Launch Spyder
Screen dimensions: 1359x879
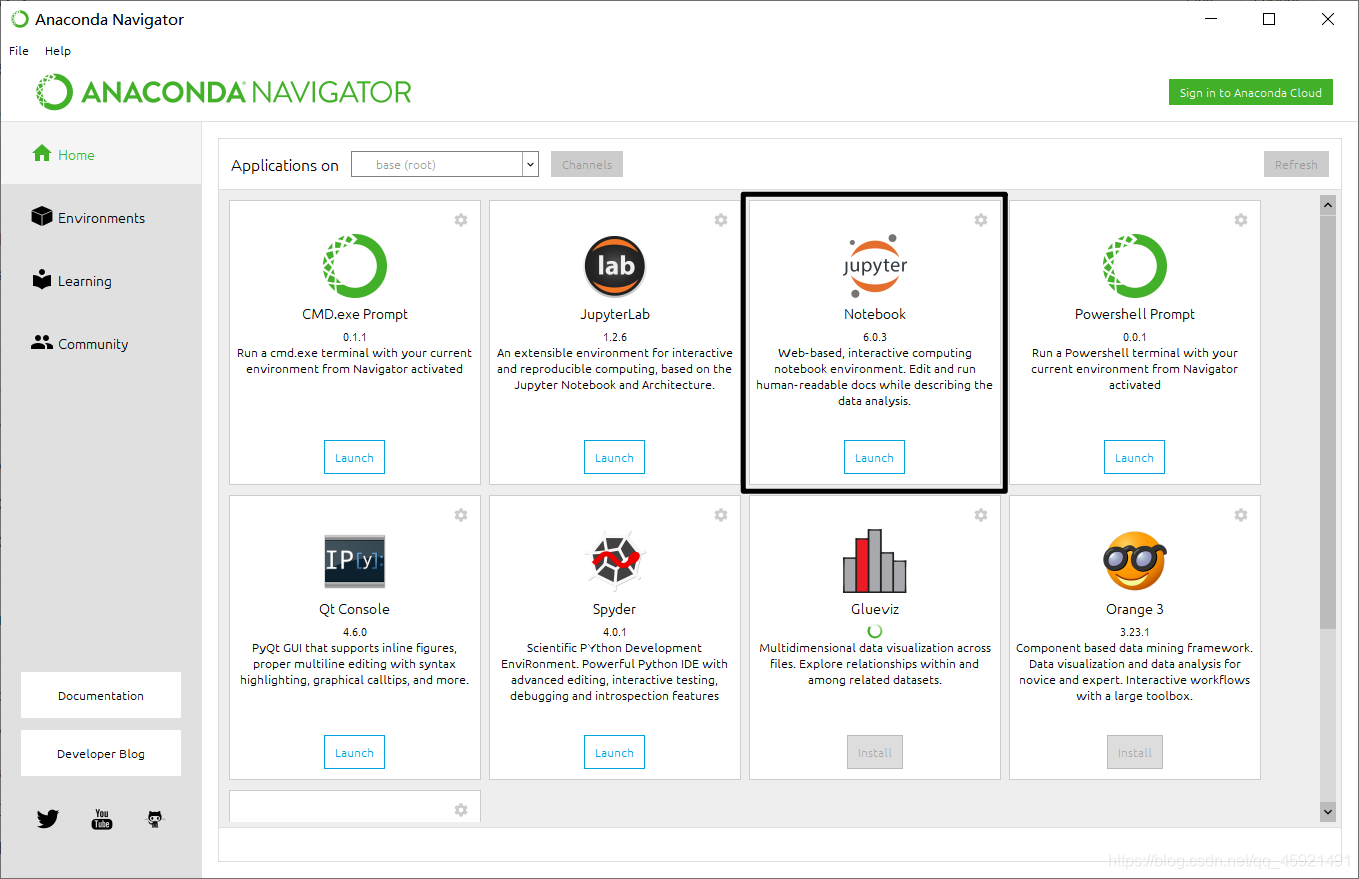click(x=614, y=752)
